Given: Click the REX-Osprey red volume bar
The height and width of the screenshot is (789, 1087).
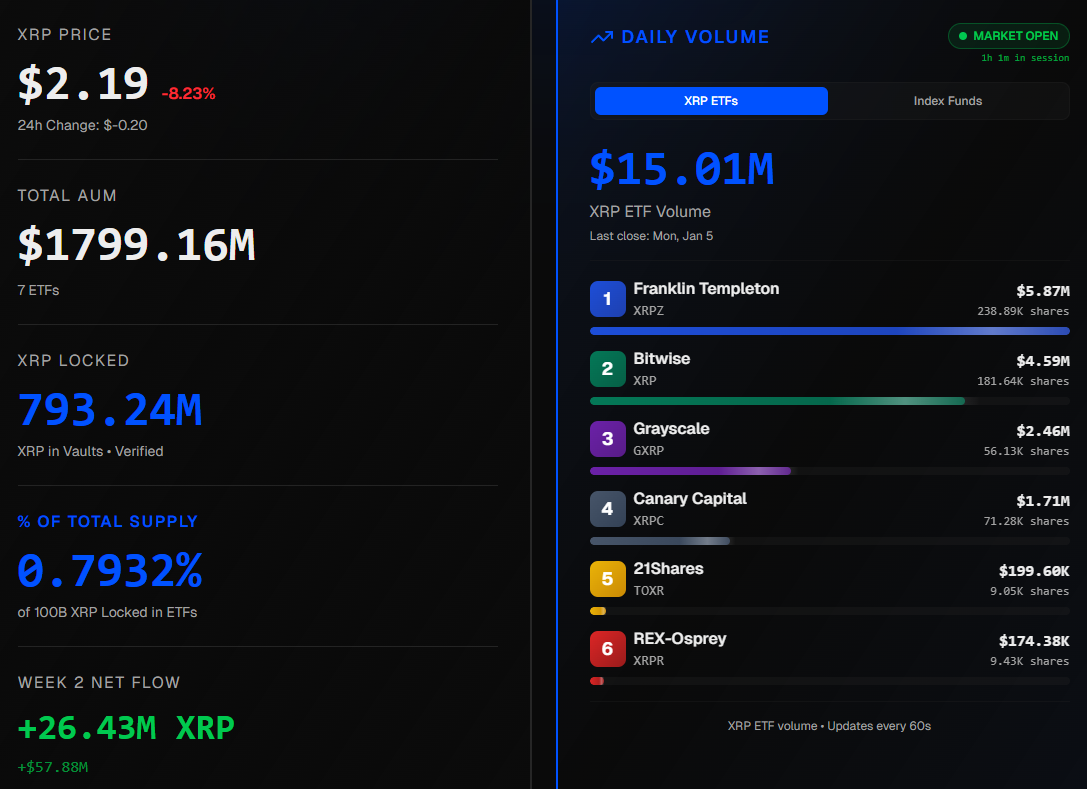Looking at the screenshot, I should [x=597, y=682].
